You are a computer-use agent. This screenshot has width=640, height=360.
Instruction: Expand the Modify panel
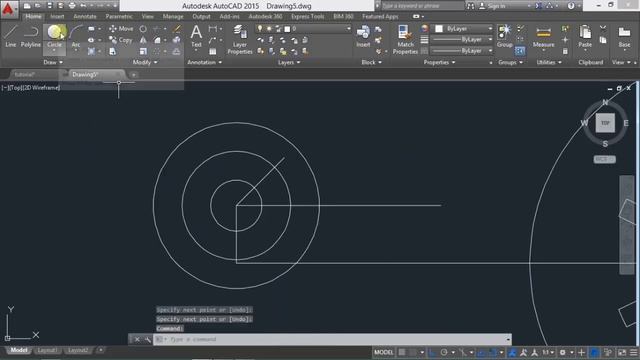point(145,62)
